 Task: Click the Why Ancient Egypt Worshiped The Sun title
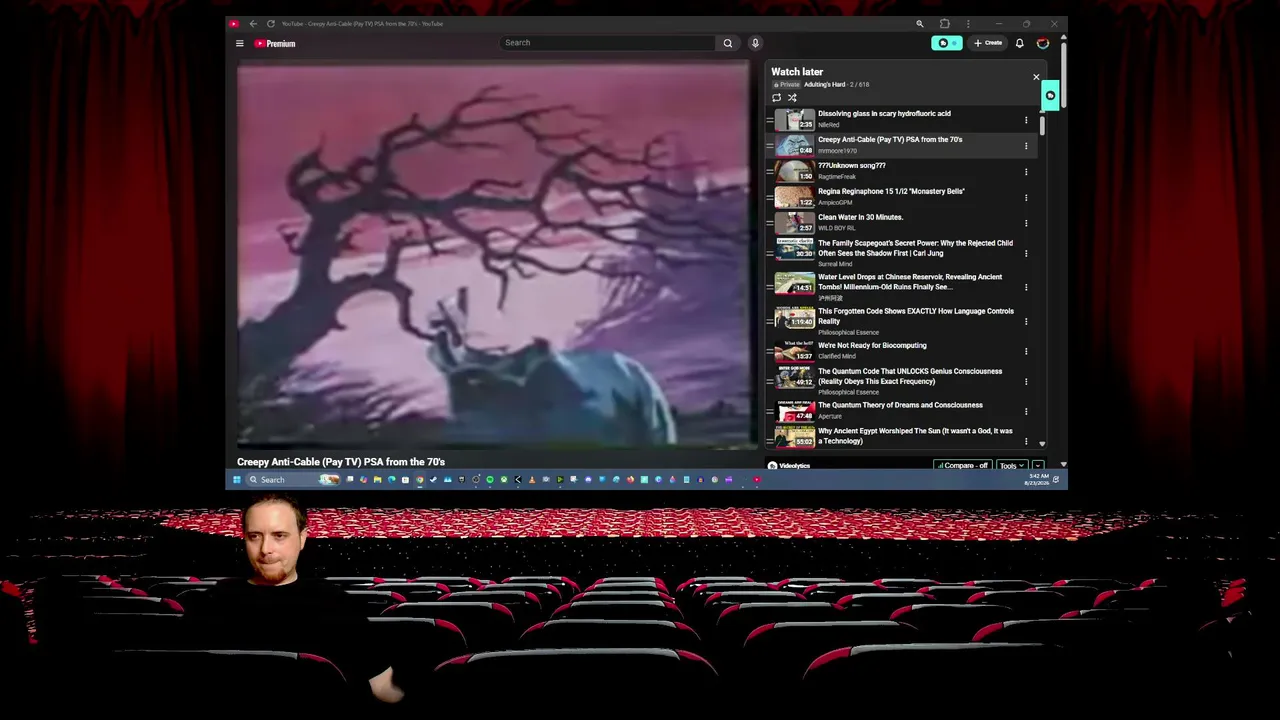[915, 436]
